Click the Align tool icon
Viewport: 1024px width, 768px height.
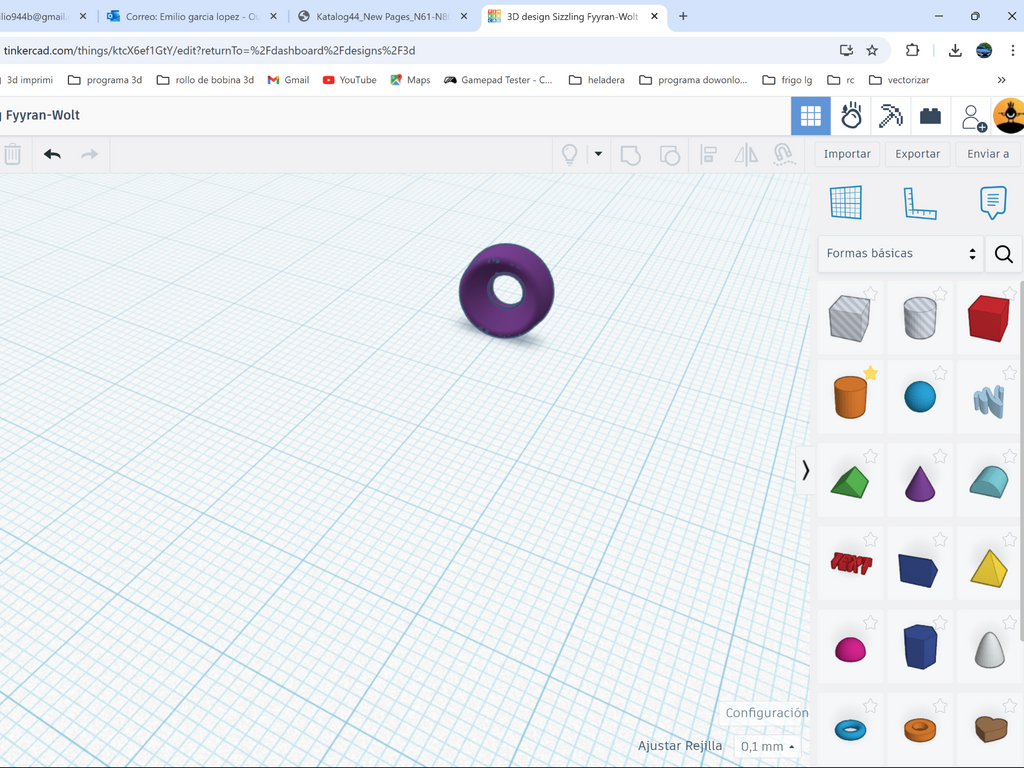(x=708, y=155)
